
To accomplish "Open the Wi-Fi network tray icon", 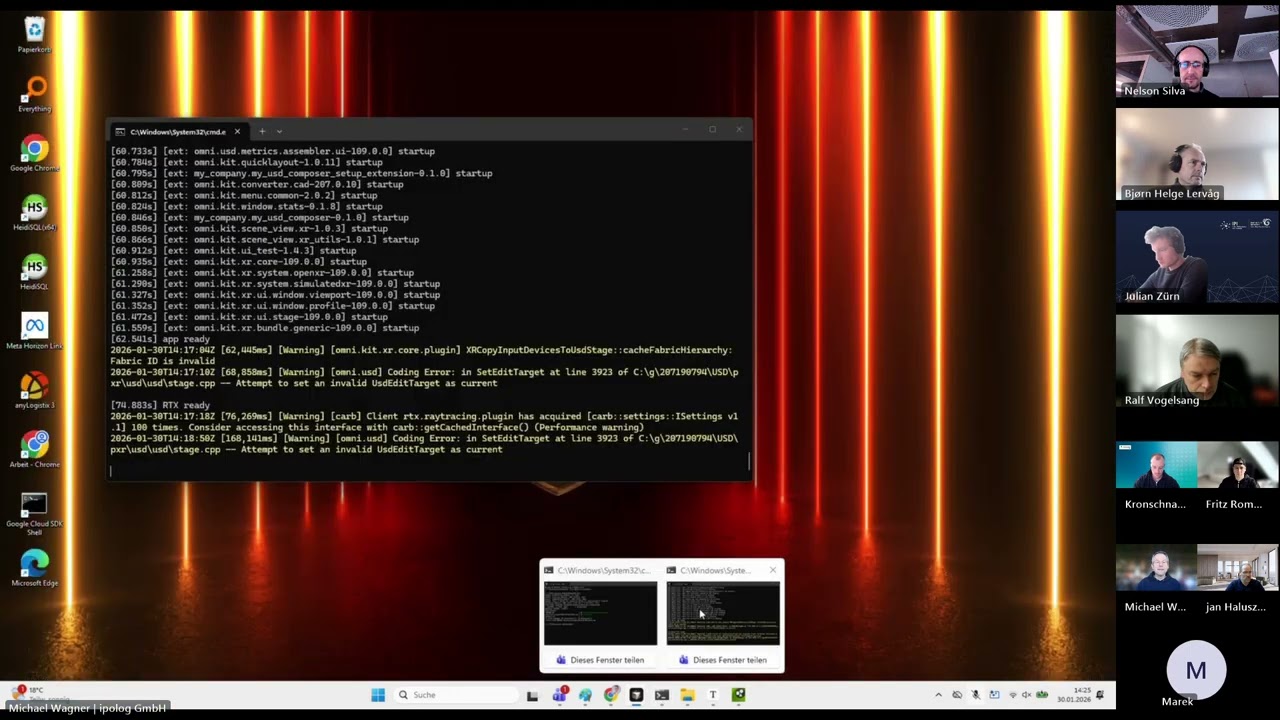I will click(1013, 695).
